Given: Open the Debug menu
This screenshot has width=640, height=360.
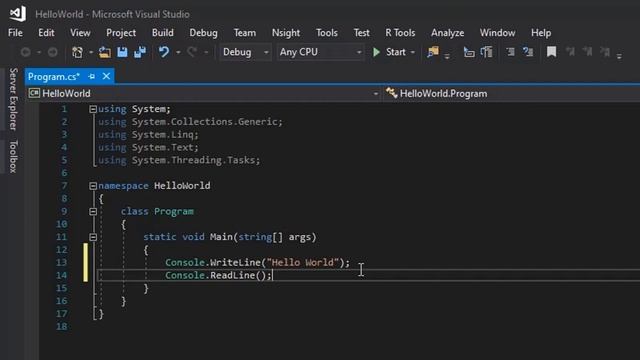Looking at the screenshot, I should (203, 33).
